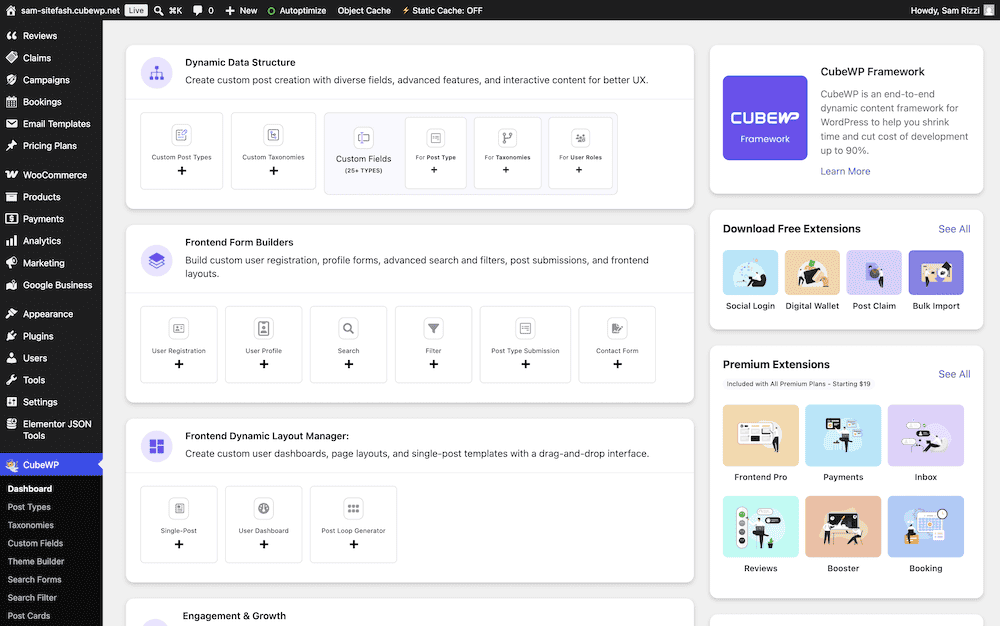1000x626 pixels.
Task: Follow the Learn More link
Action: (845, 171)
